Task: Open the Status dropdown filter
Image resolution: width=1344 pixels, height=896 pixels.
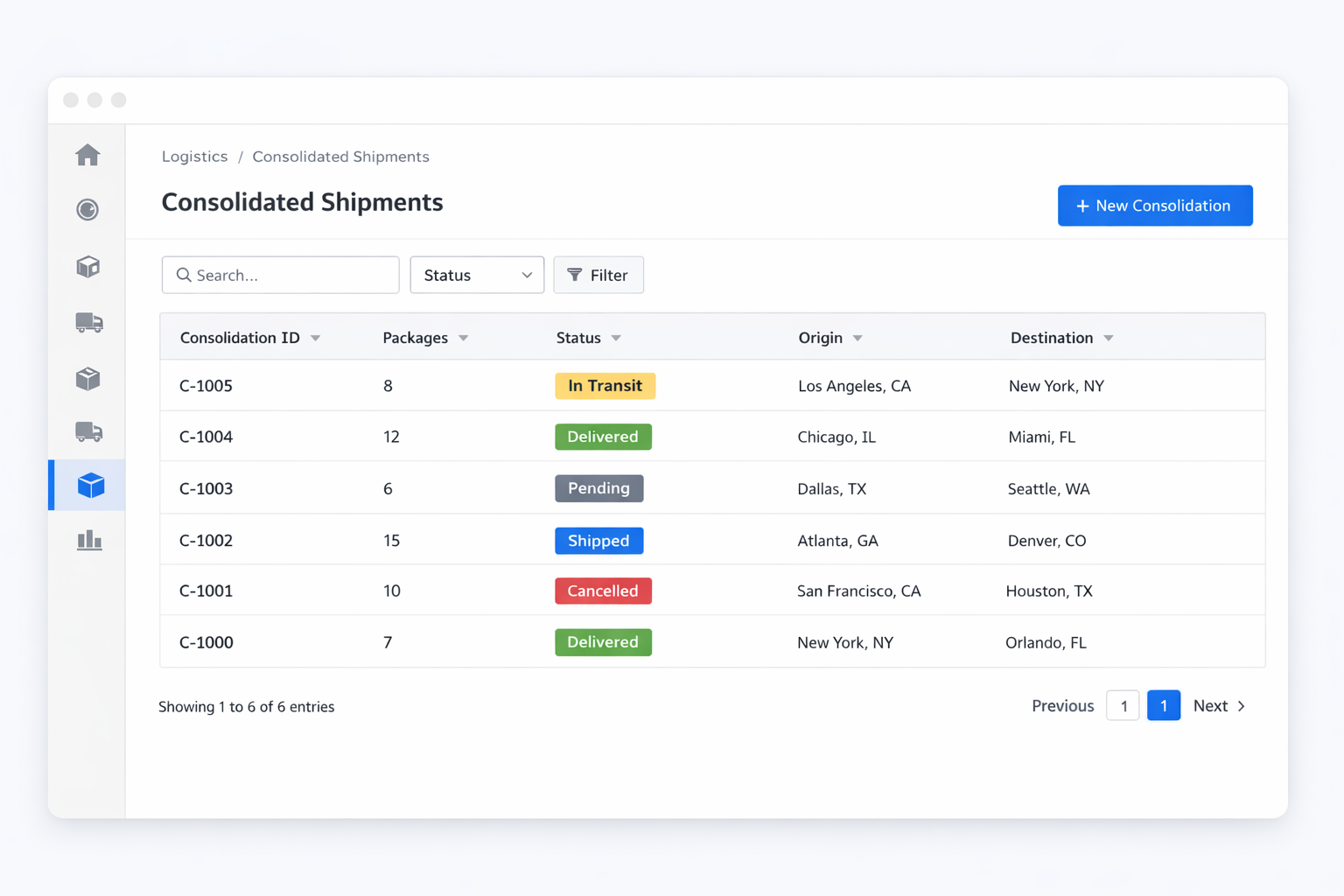Action: click(x=477, y=275)
